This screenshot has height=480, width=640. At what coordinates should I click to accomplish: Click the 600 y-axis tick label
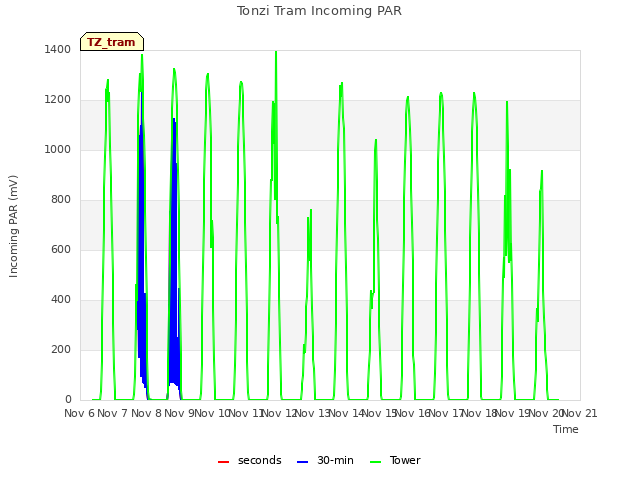[61, 249]
